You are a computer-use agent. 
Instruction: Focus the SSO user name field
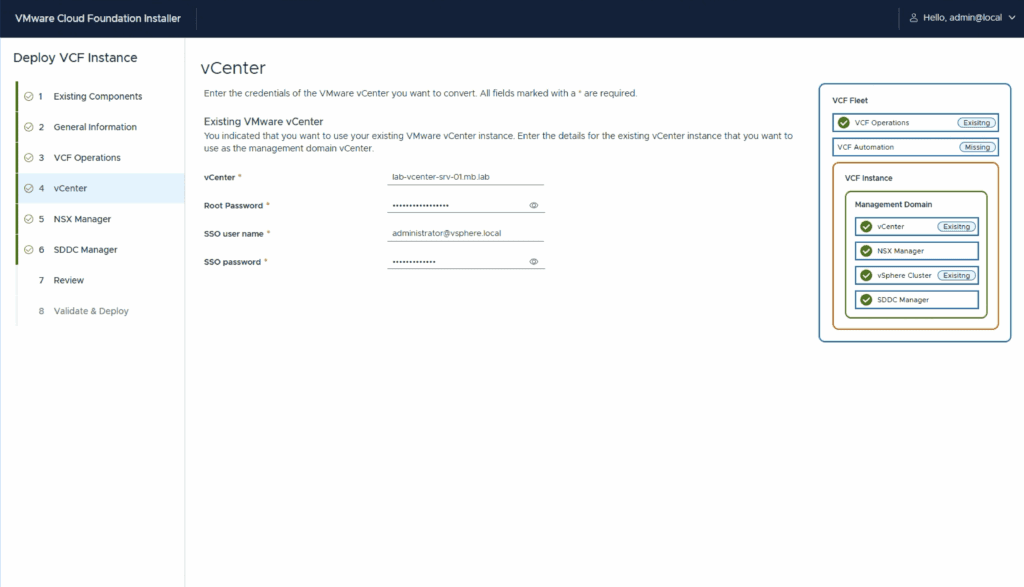(465, 233)
